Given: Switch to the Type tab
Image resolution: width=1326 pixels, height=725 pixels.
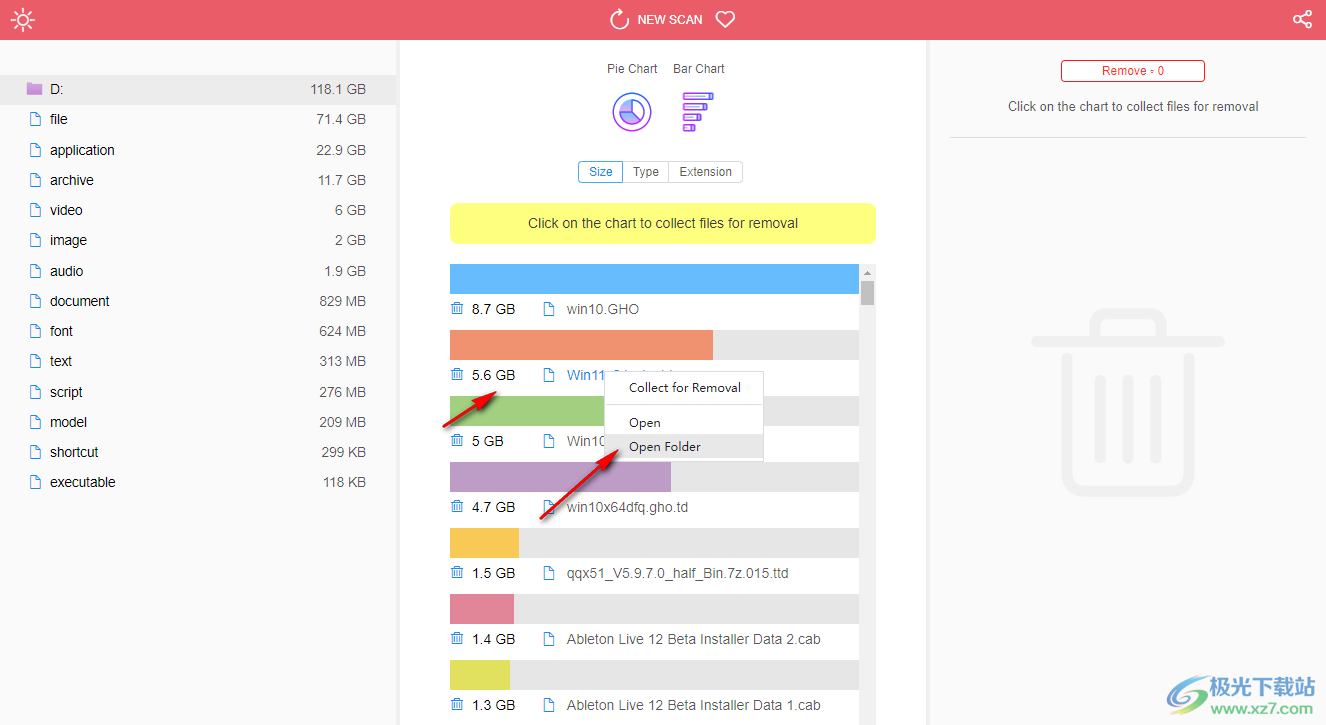Looking at the screenshot, I should 646,172.
